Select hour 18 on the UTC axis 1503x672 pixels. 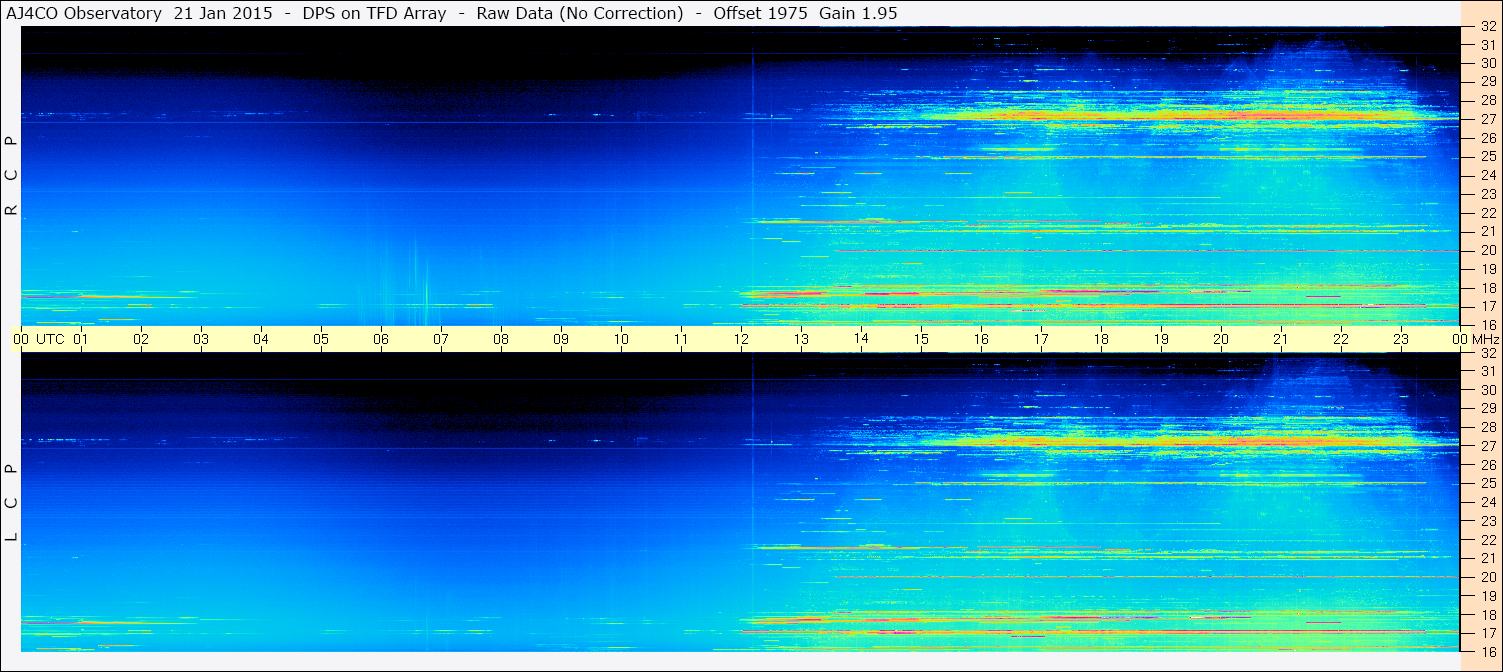[1101, 339]
